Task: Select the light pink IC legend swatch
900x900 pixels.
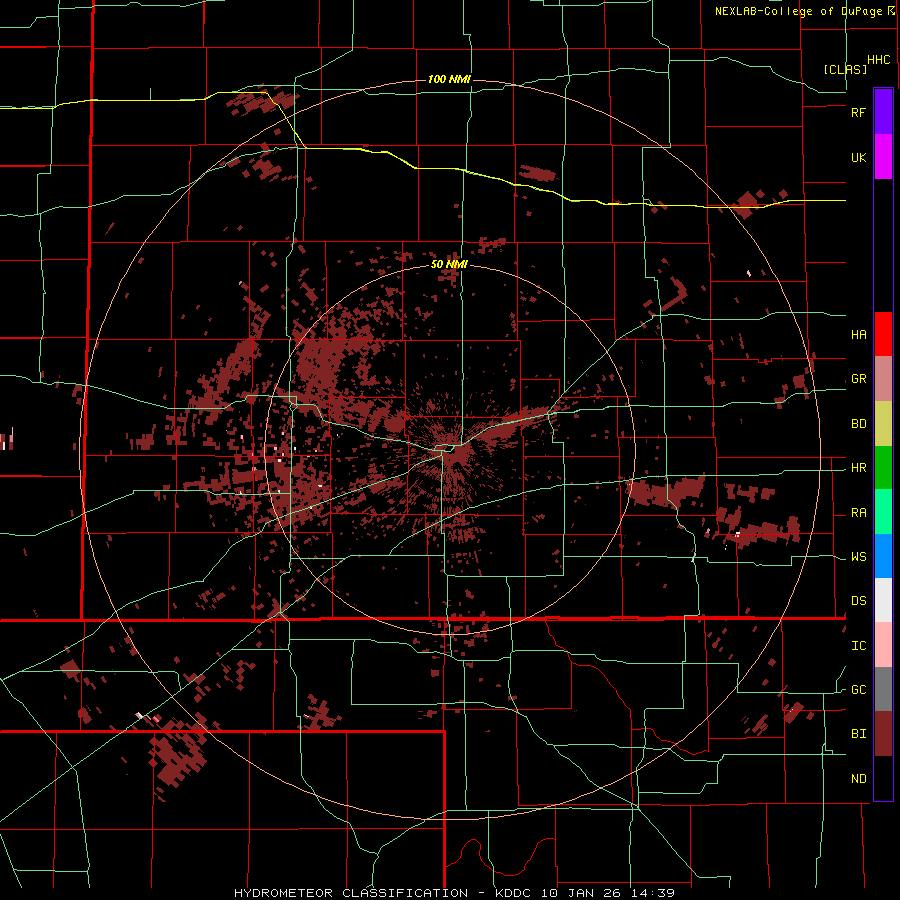Action: 883,645
